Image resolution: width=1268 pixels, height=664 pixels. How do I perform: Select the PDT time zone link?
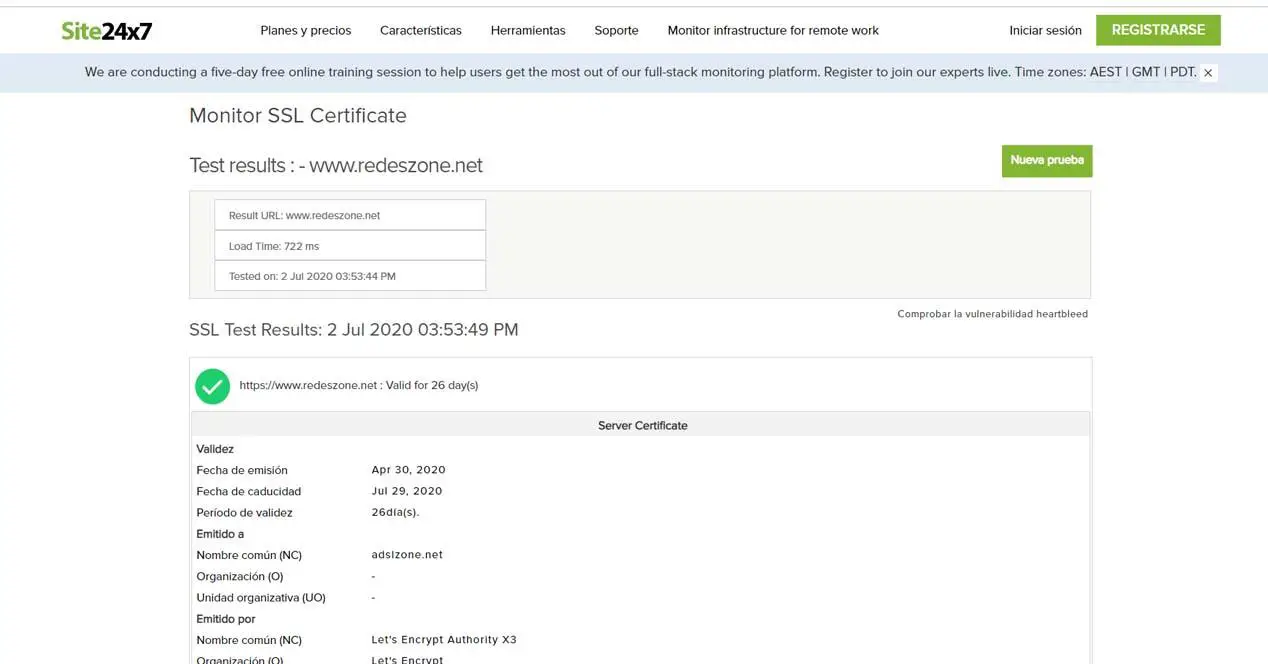point(1182,72)
